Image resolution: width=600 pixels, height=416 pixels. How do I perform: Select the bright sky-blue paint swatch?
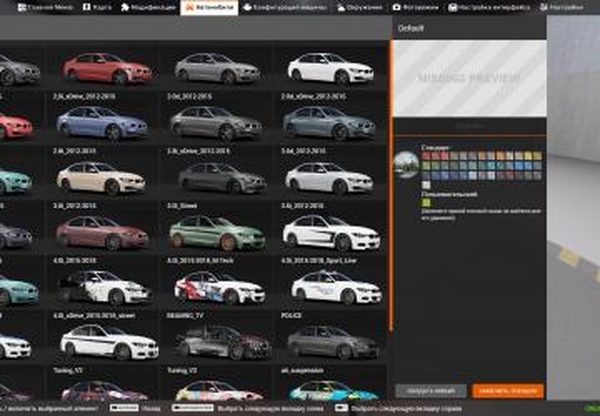[519, 166]
